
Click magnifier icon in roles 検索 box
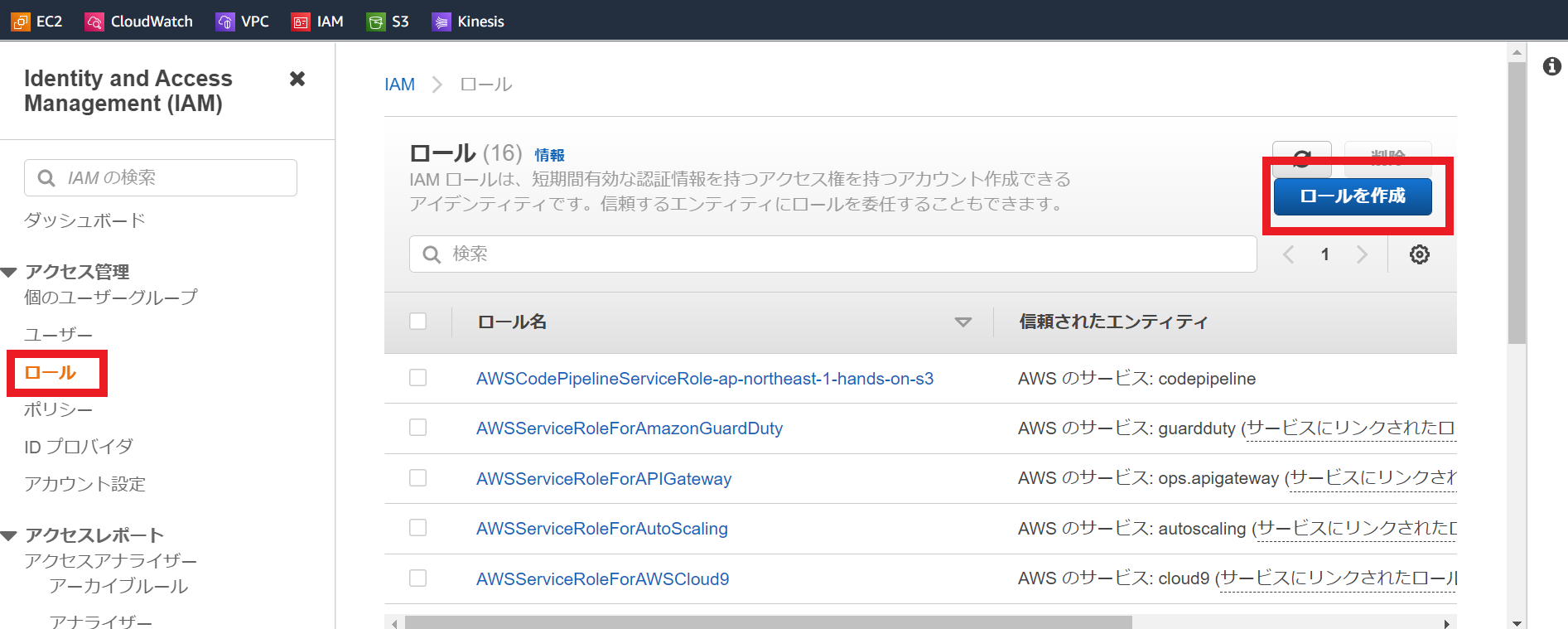[432, 254]
